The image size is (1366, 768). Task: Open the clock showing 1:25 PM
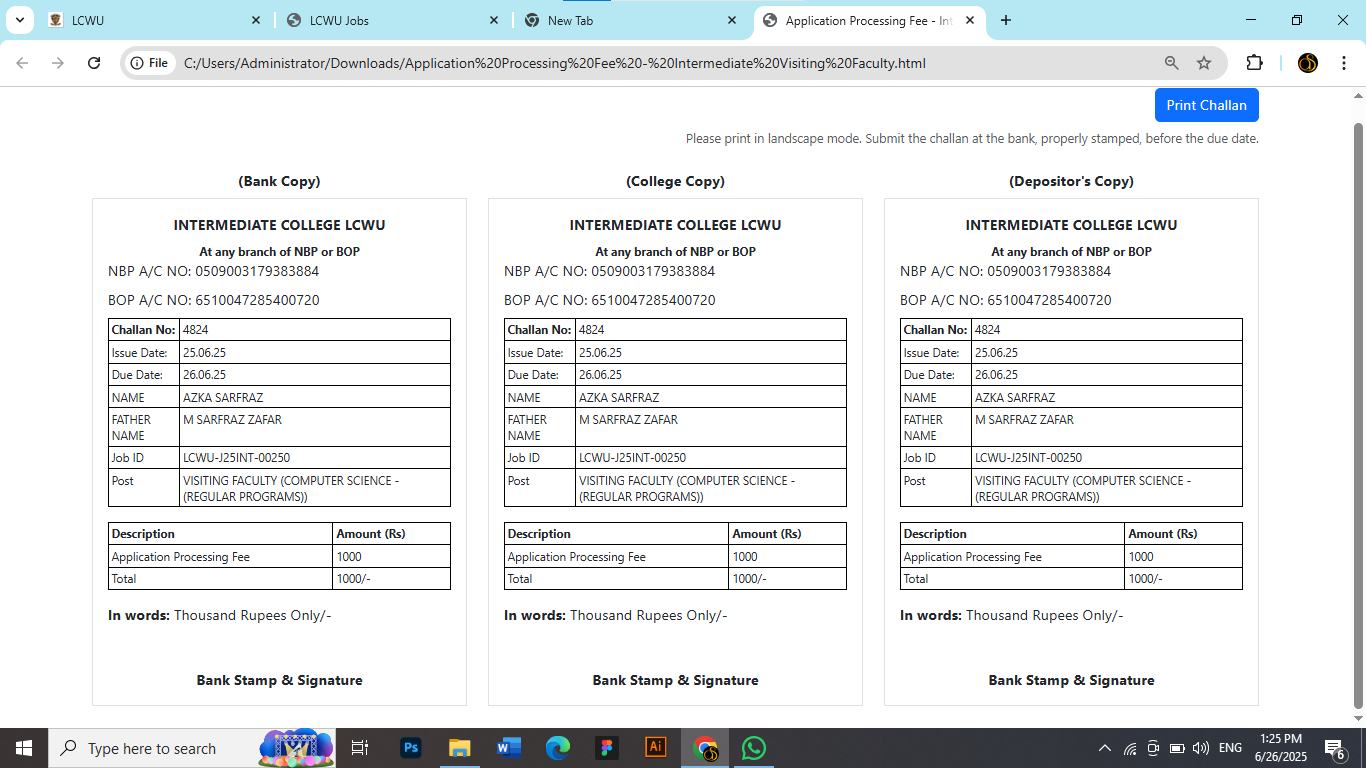(1281, 748)
